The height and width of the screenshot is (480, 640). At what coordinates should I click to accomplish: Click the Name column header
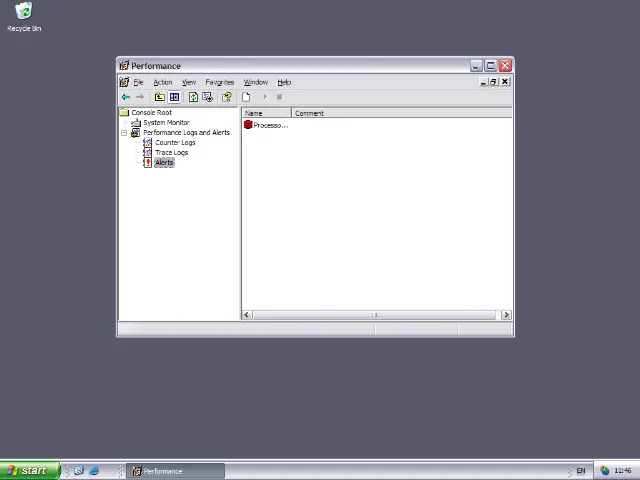(x=267, y=113)
